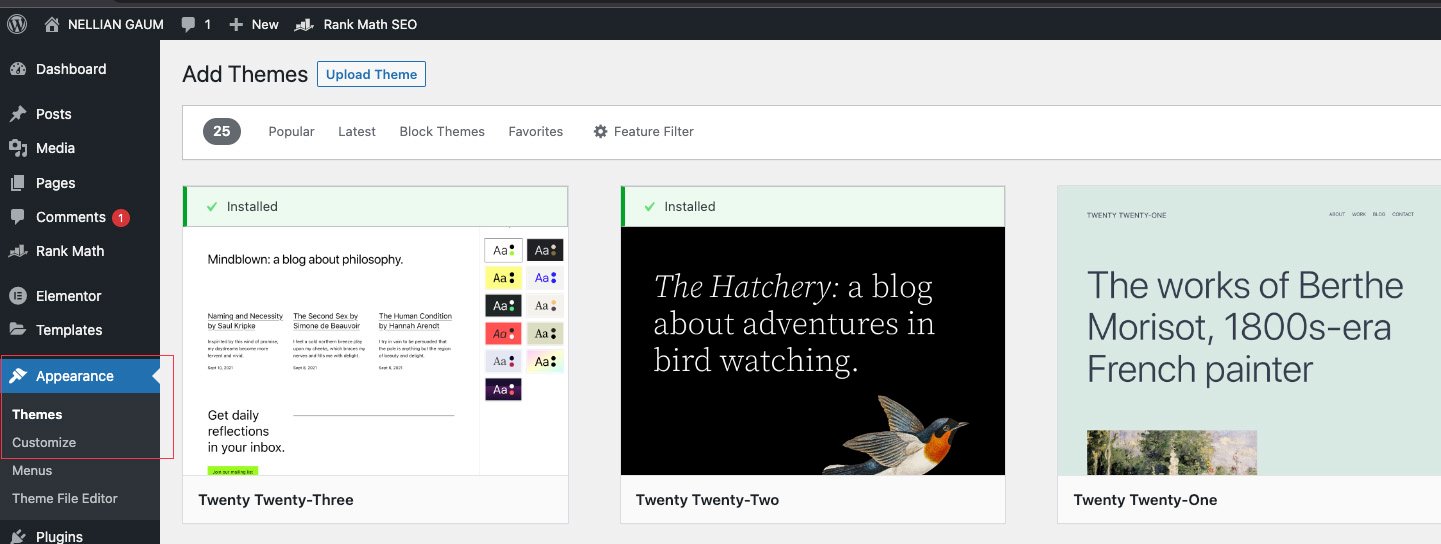Switch to the Latest themes tab
Screen dimensions: 1441x544
[x=357, y=131]
